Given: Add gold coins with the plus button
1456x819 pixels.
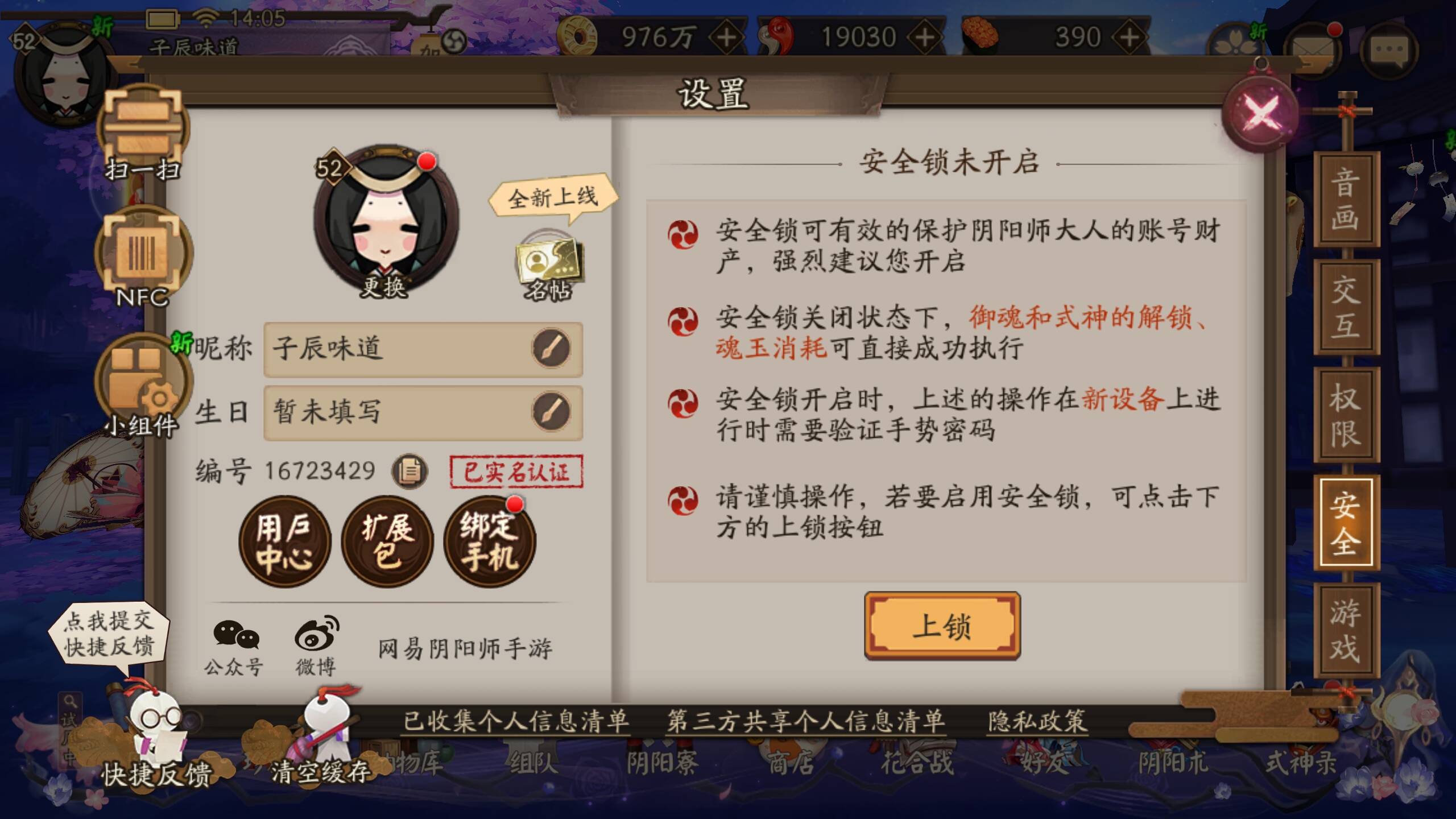Looking at the screenshot, I should click(x=727, y=38).
